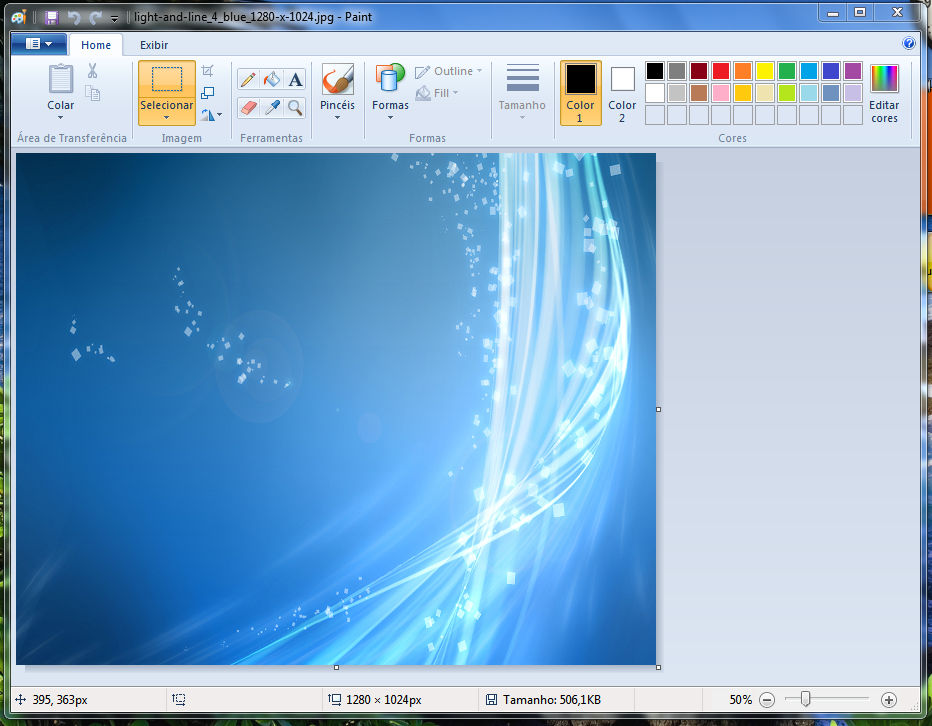The width and height of the screenshot is (932, 726).
Task: Activate the Text tool
Action: (x=294, y=78)
